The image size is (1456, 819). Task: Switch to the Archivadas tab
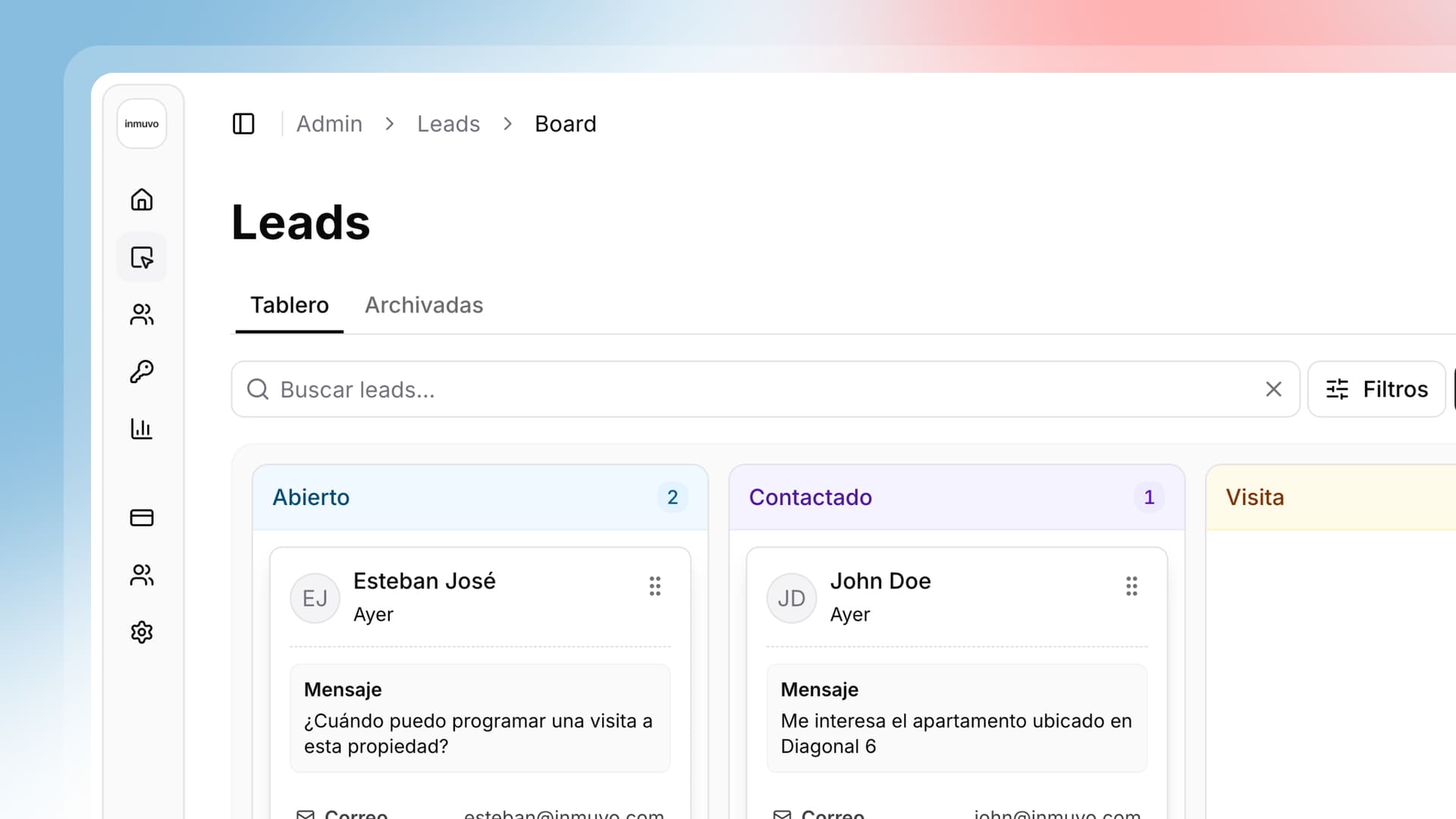coord(424,305)
